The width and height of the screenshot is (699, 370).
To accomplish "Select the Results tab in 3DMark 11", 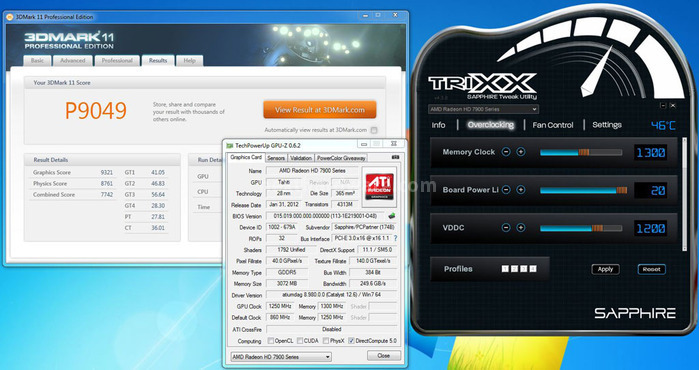I will (x=158, y=60).
